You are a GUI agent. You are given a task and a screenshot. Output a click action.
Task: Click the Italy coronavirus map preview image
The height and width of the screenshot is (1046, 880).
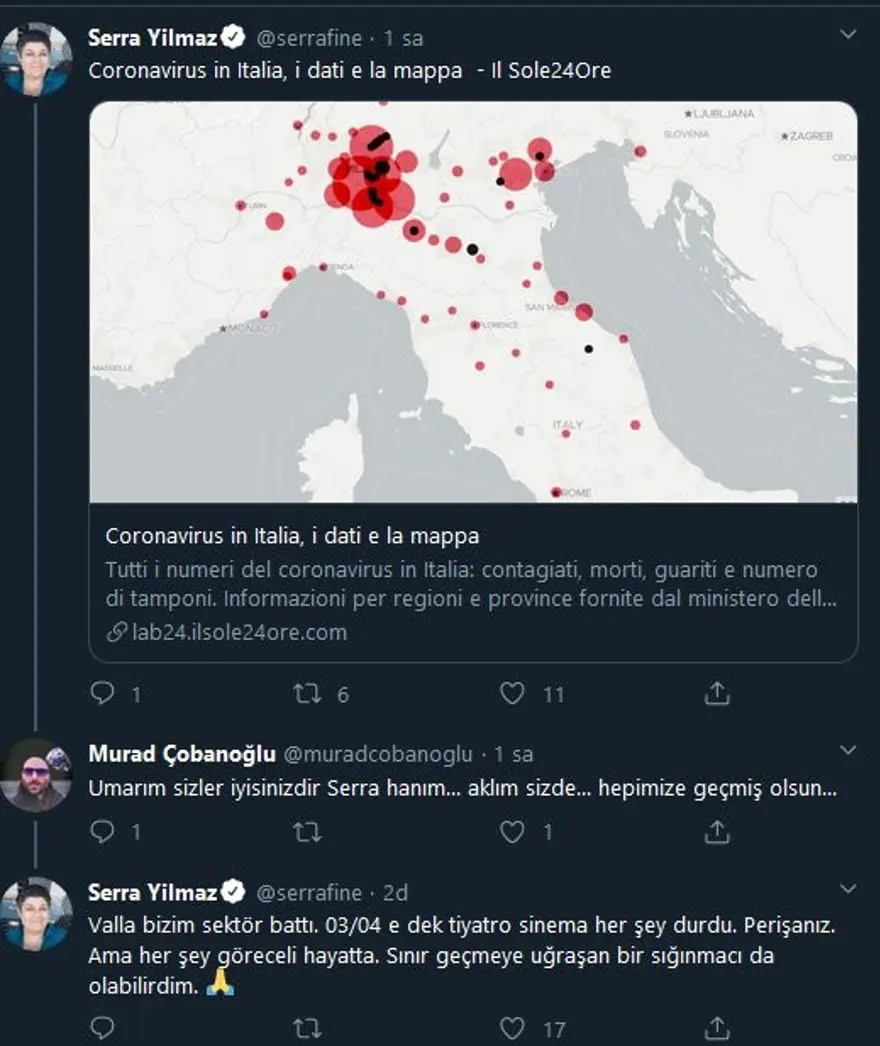click(473, 302)
